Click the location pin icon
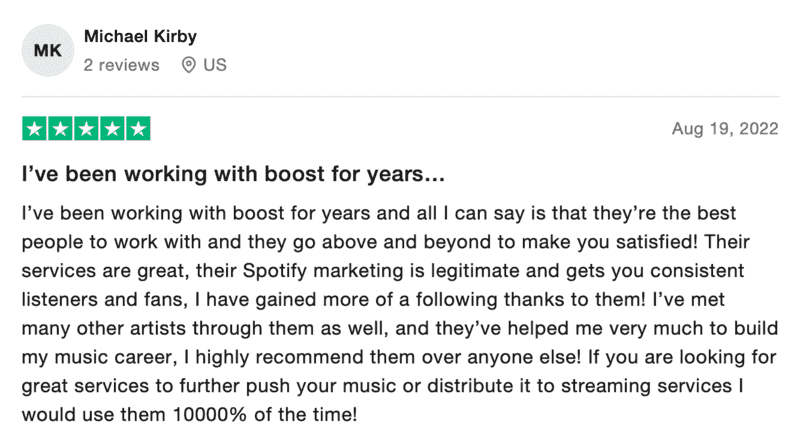 pos(189,65)
